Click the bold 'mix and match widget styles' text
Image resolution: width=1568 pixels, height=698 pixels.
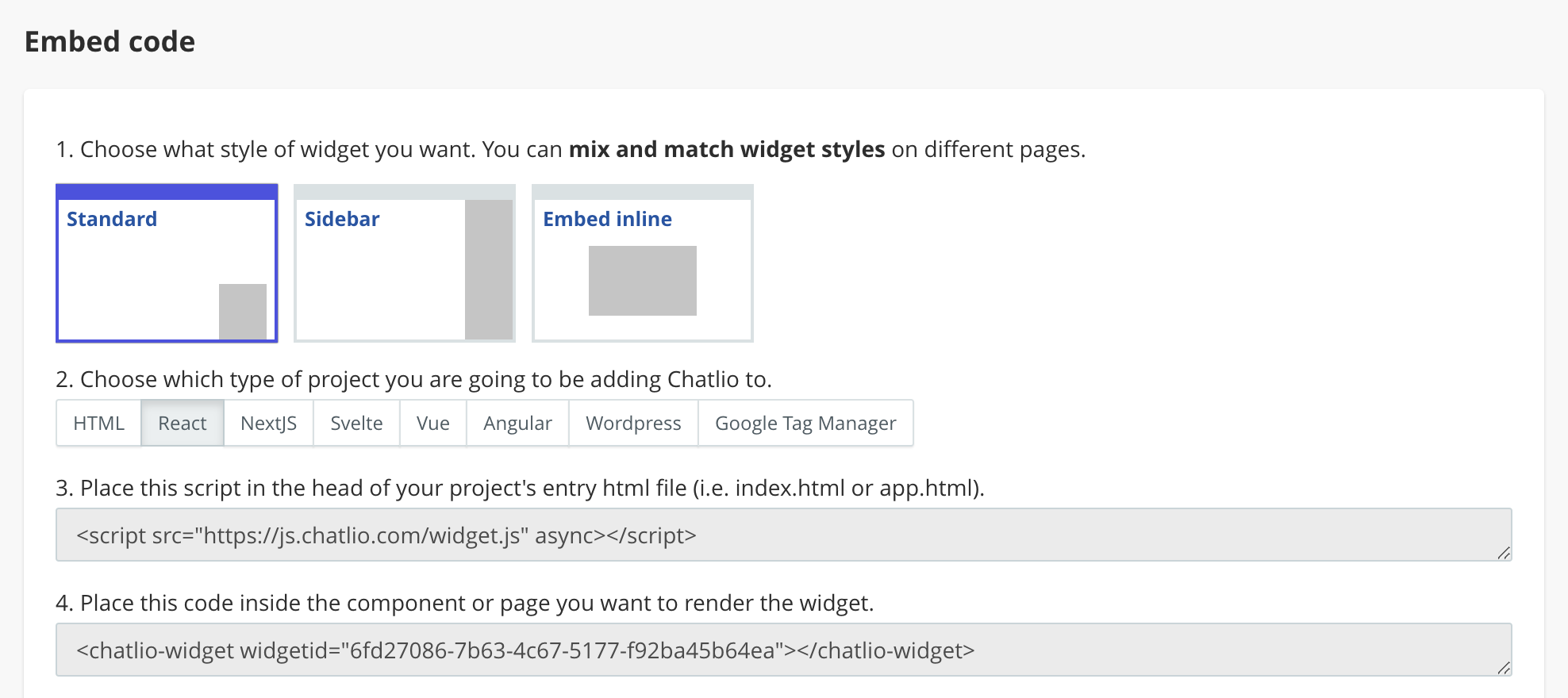[x=727, y=149]
